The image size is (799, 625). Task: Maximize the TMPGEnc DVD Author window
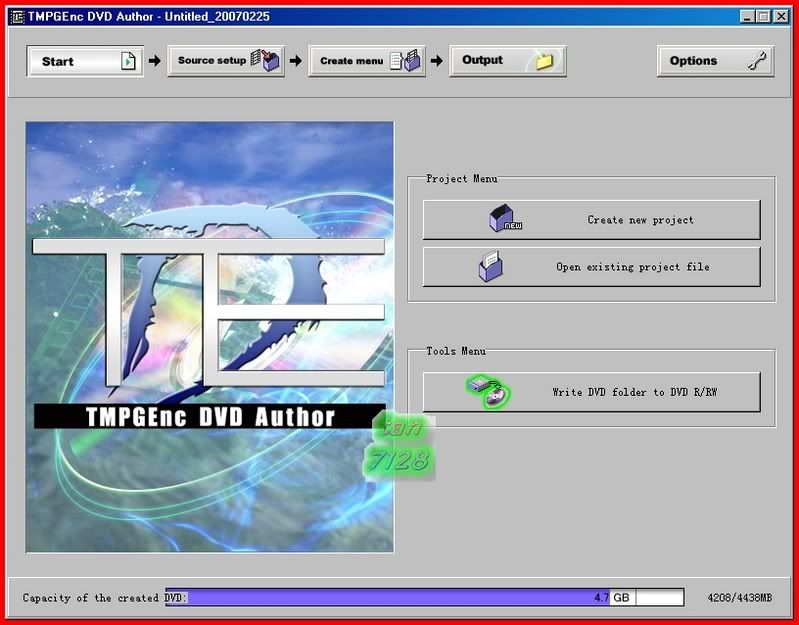pyautogui.click(x=764, y=17)
